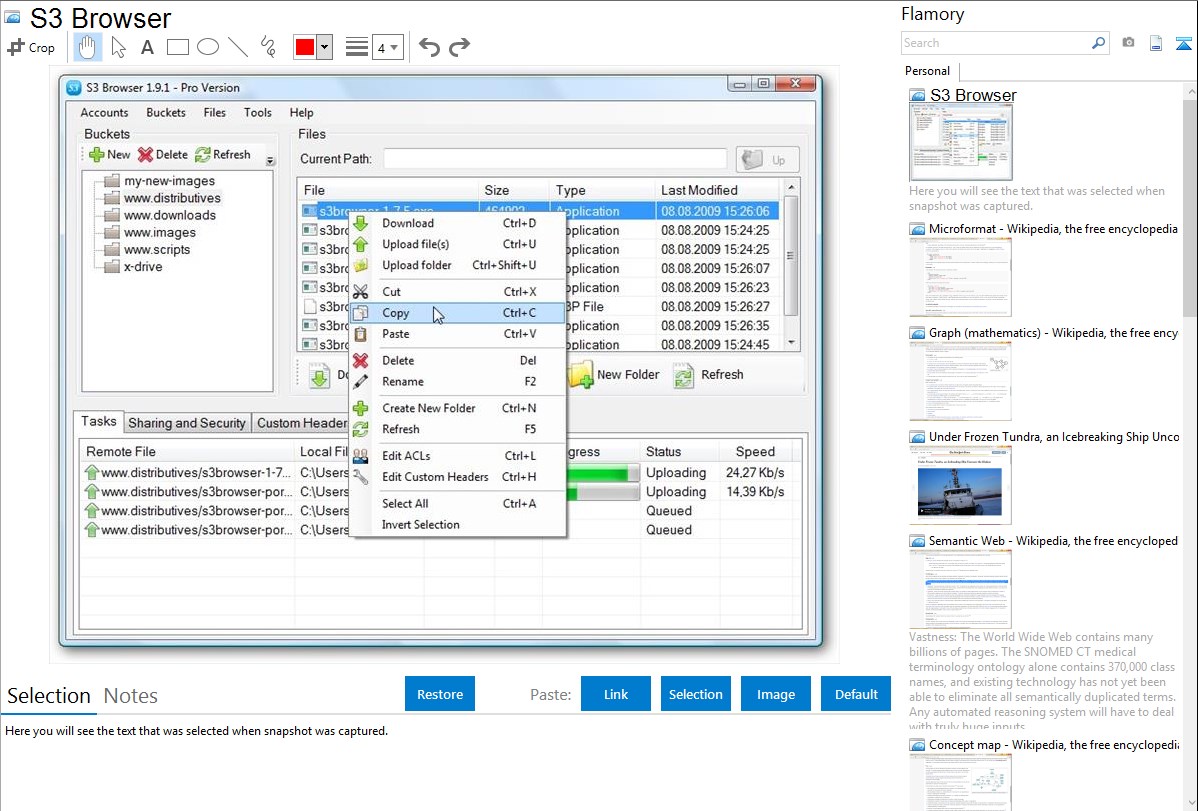Image resolution: width=1198 pixels, height=811 pixels.
Task: Select the text annotation tool
Action: (147, 47)
